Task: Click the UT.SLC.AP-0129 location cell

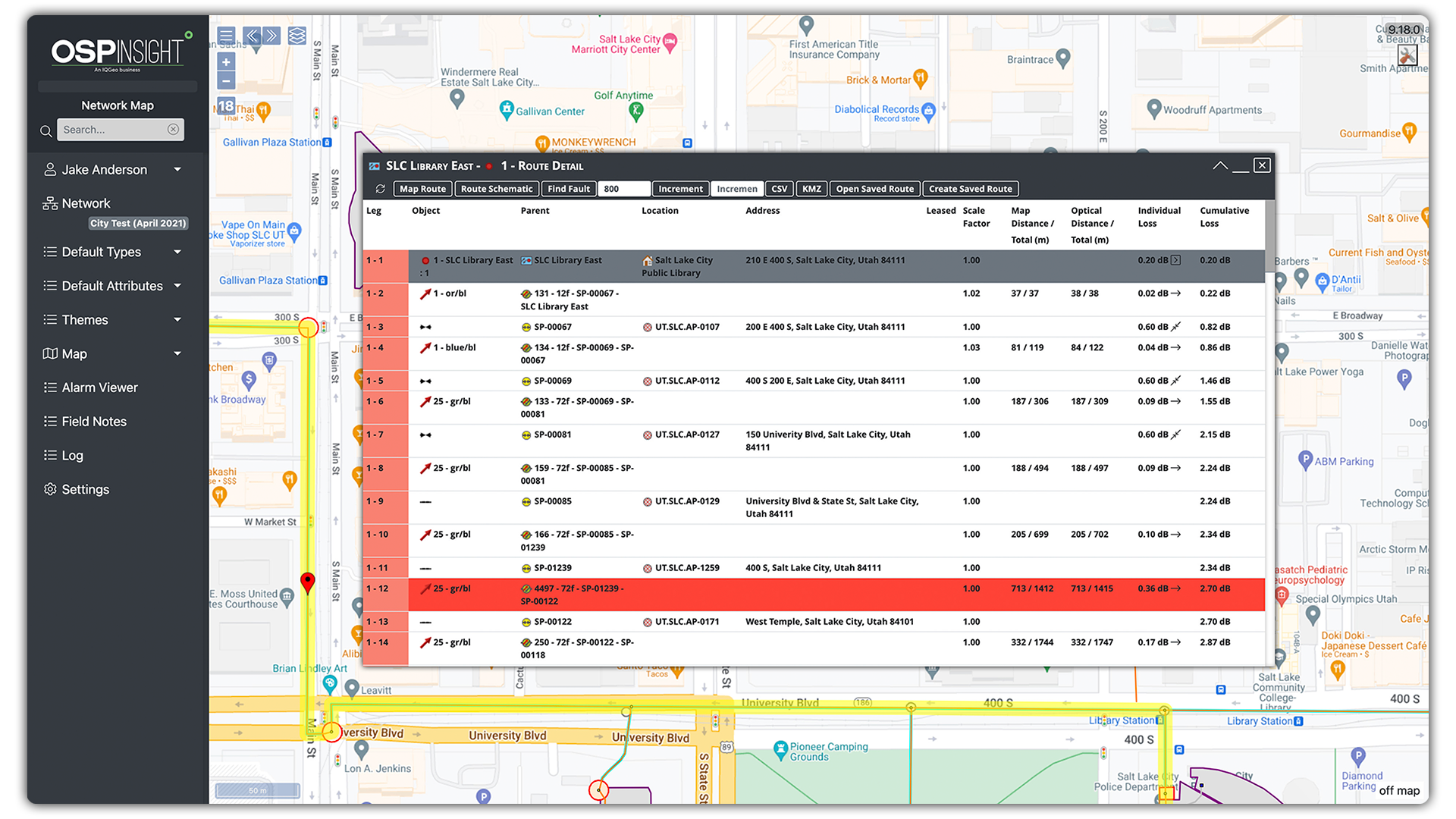Action: click(681, 501)
